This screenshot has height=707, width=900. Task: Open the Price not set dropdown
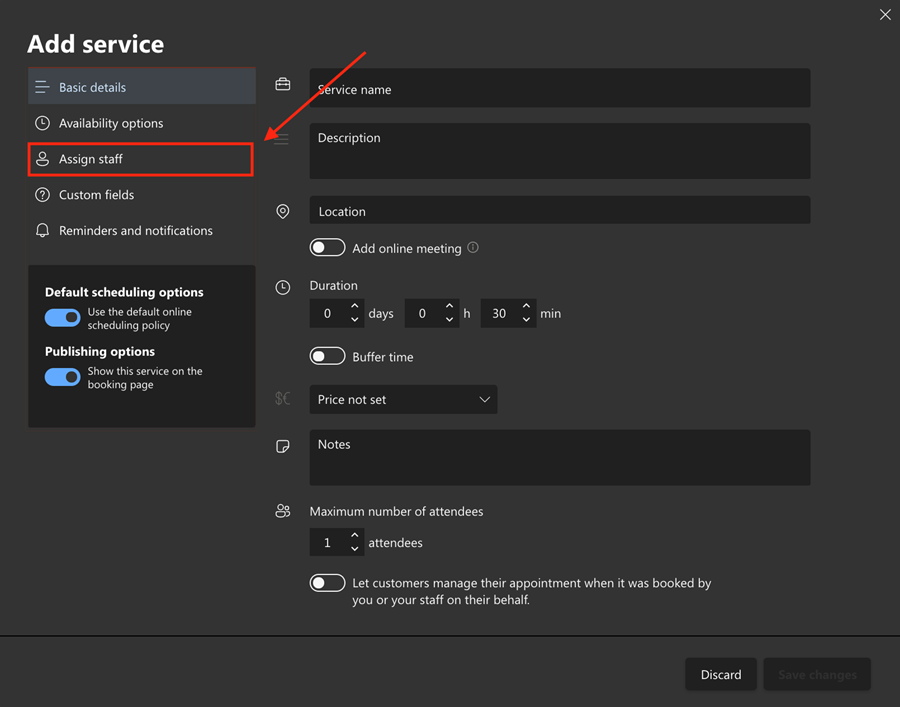(403, 399)
